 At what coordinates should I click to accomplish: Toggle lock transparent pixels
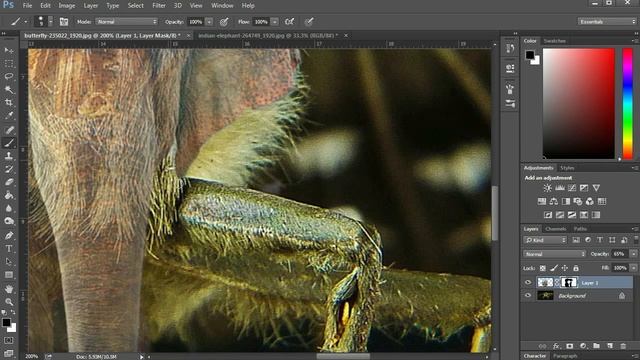tap(542, 268)
